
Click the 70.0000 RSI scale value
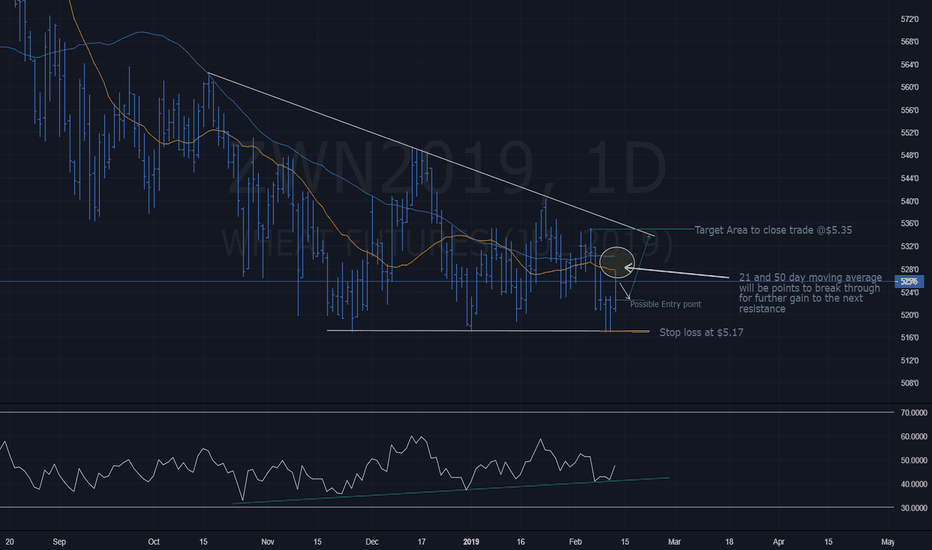point(914,413)
